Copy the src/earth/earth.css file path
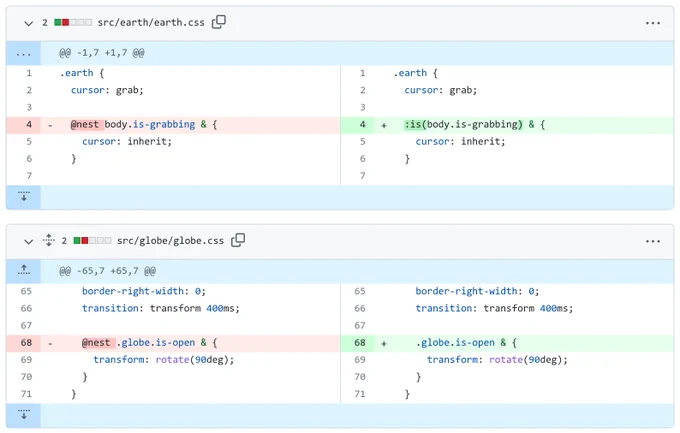The width and height of the screenshot is (680, 433). pyautogui.click(x=219, y=22)
